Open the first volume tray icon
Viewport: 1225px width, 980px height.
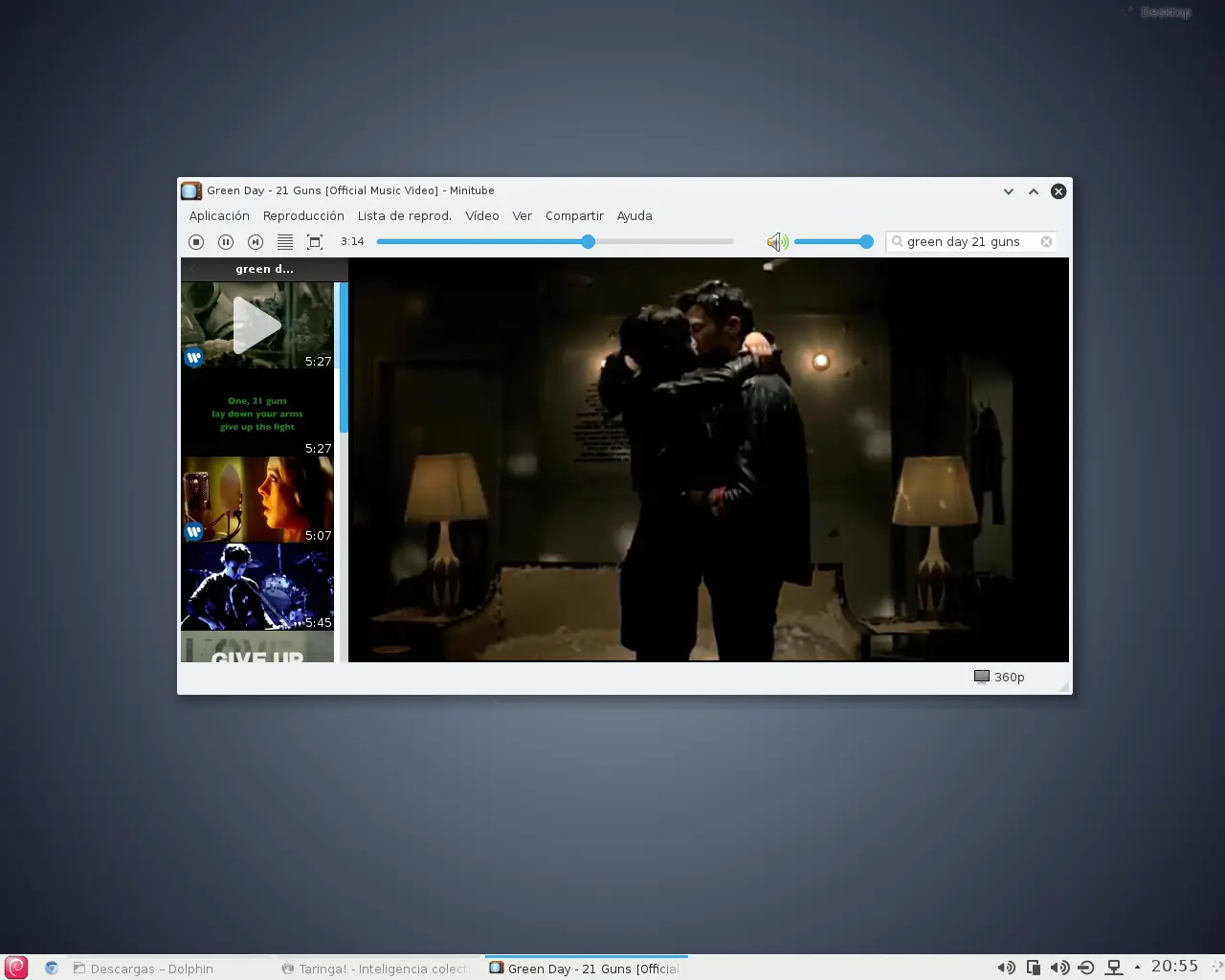click(1006, 968)
